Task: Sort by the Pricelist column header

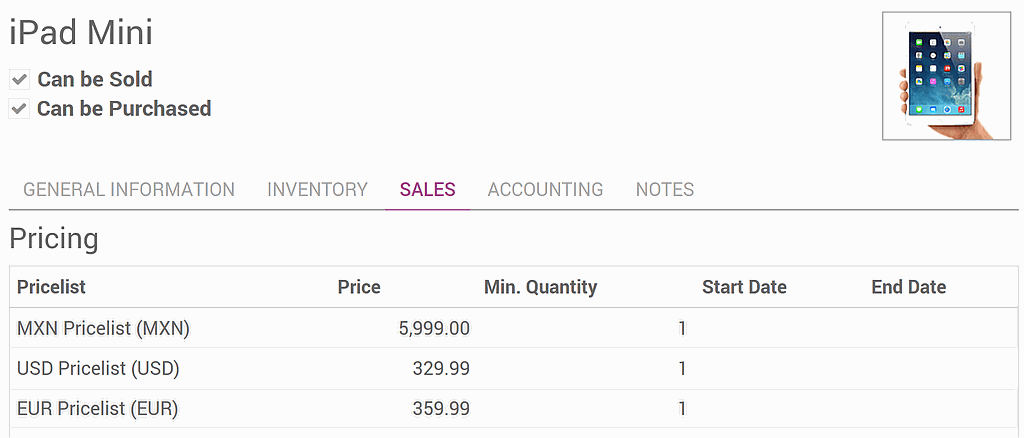Action: coord(51,287)
